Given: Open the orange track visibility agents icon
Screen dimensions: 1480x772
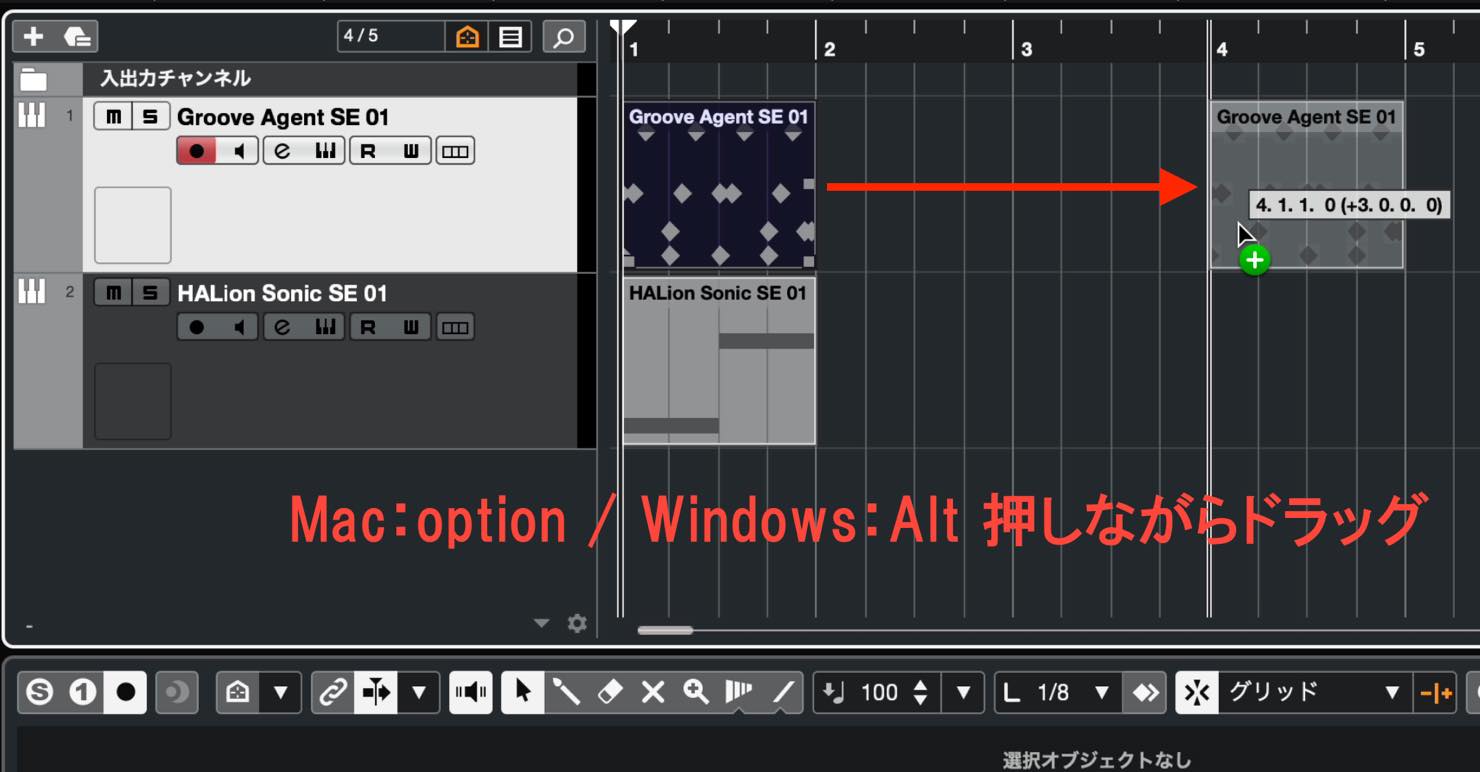Looking at the screenshot, I should [x=467, y=37].
